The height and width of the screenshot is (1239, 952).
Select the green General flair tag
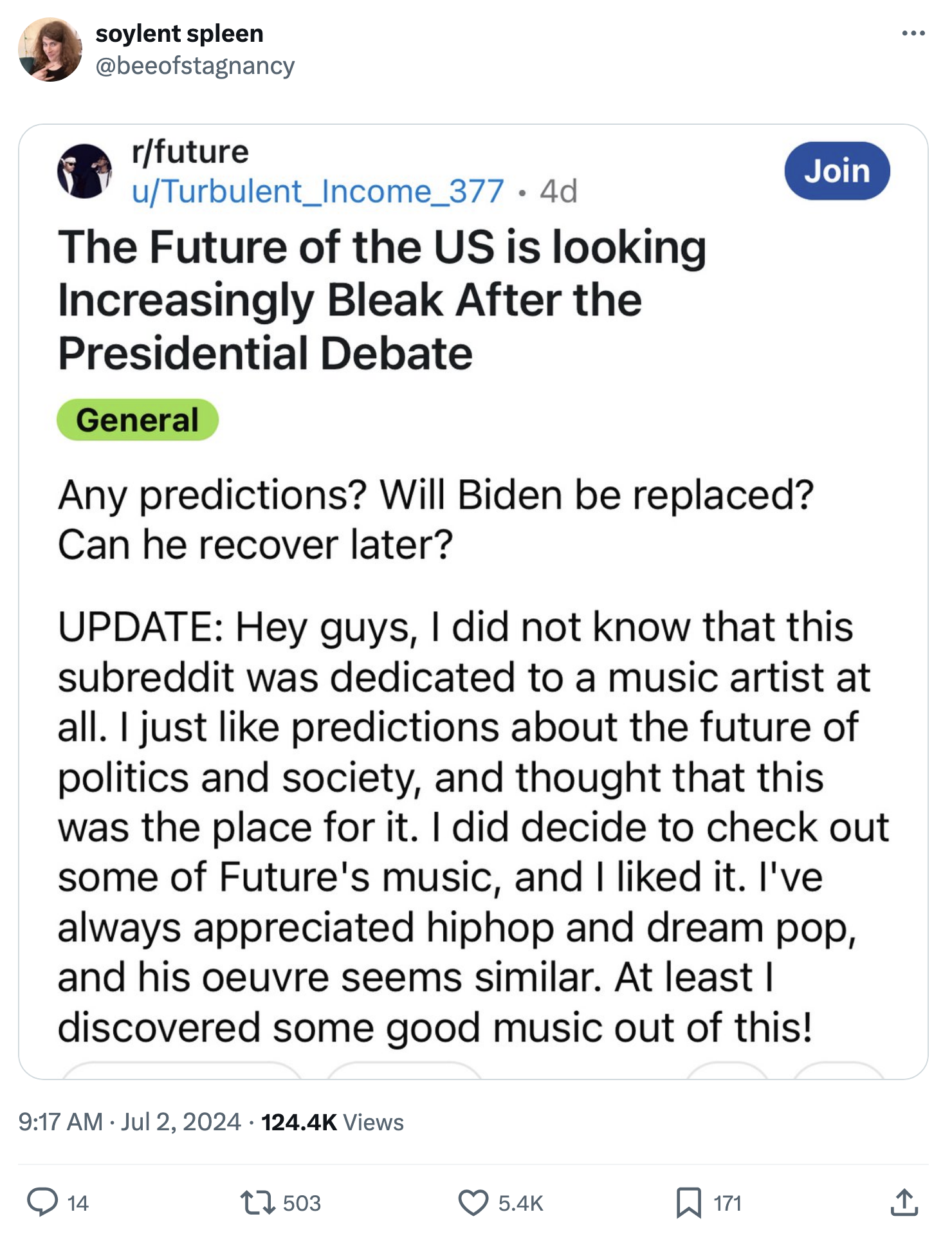(x=138, y=420)
